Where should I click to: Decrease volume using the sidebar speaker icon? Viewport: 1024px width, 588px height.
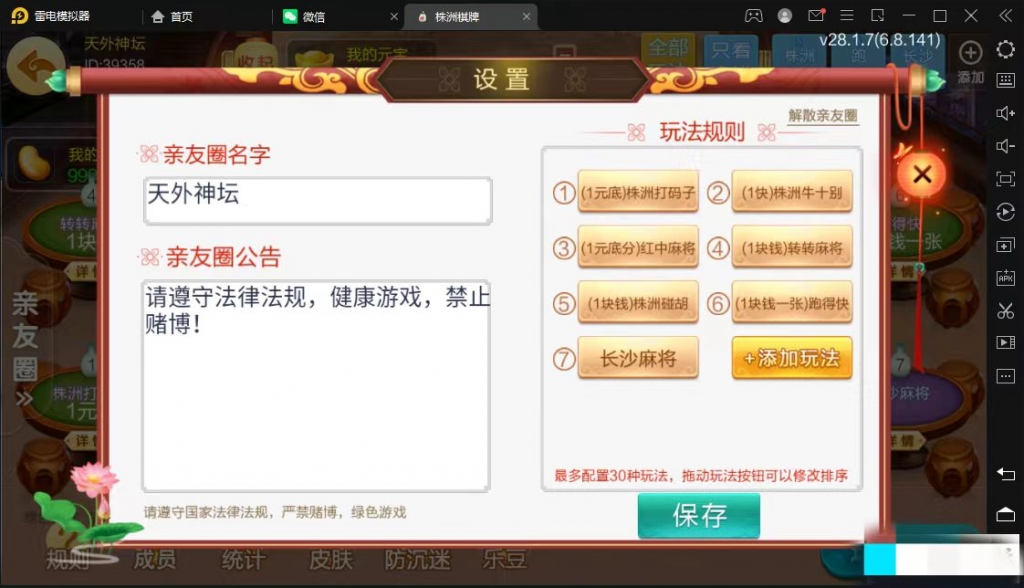coord(1005,146)
